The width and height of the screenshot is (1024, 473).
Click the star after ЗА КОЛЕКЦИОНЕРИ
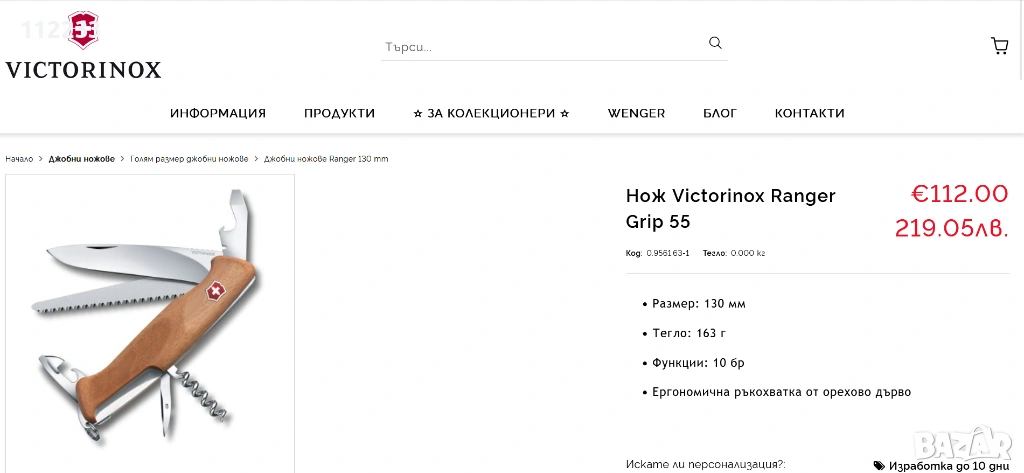pyautogui.click(x=565, y=114)
